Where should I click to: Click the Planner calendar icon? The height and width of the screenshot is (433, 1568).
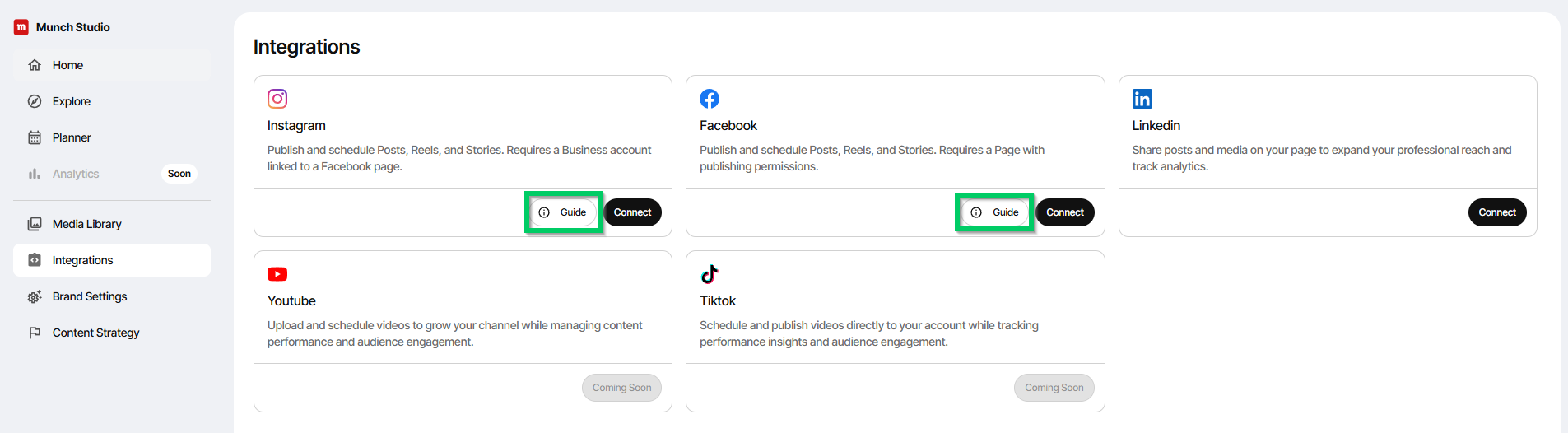(x=35, y=137)
